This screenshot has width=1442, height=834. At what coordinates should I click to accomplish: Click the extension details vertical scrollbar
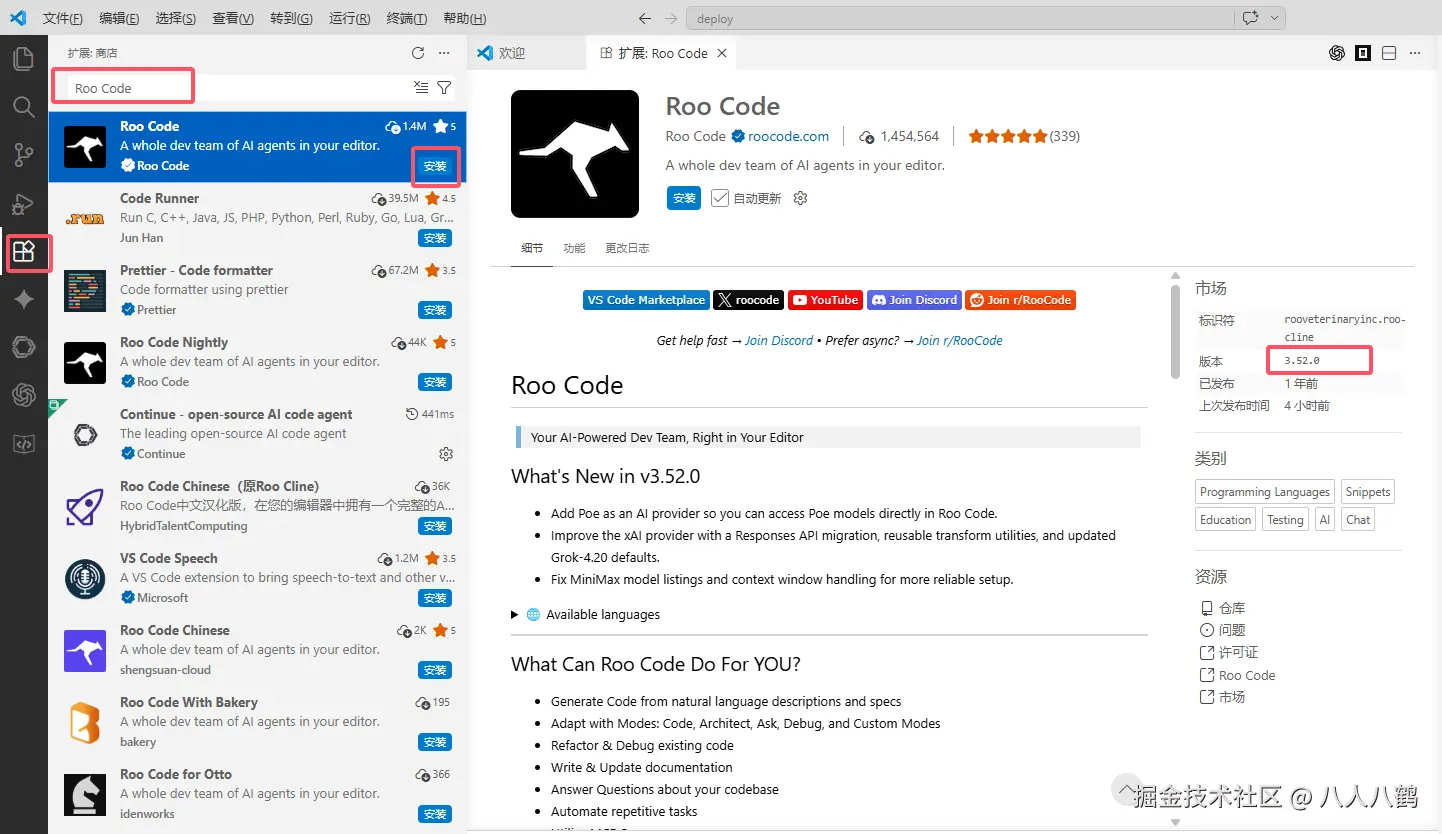click(1176, 332)
